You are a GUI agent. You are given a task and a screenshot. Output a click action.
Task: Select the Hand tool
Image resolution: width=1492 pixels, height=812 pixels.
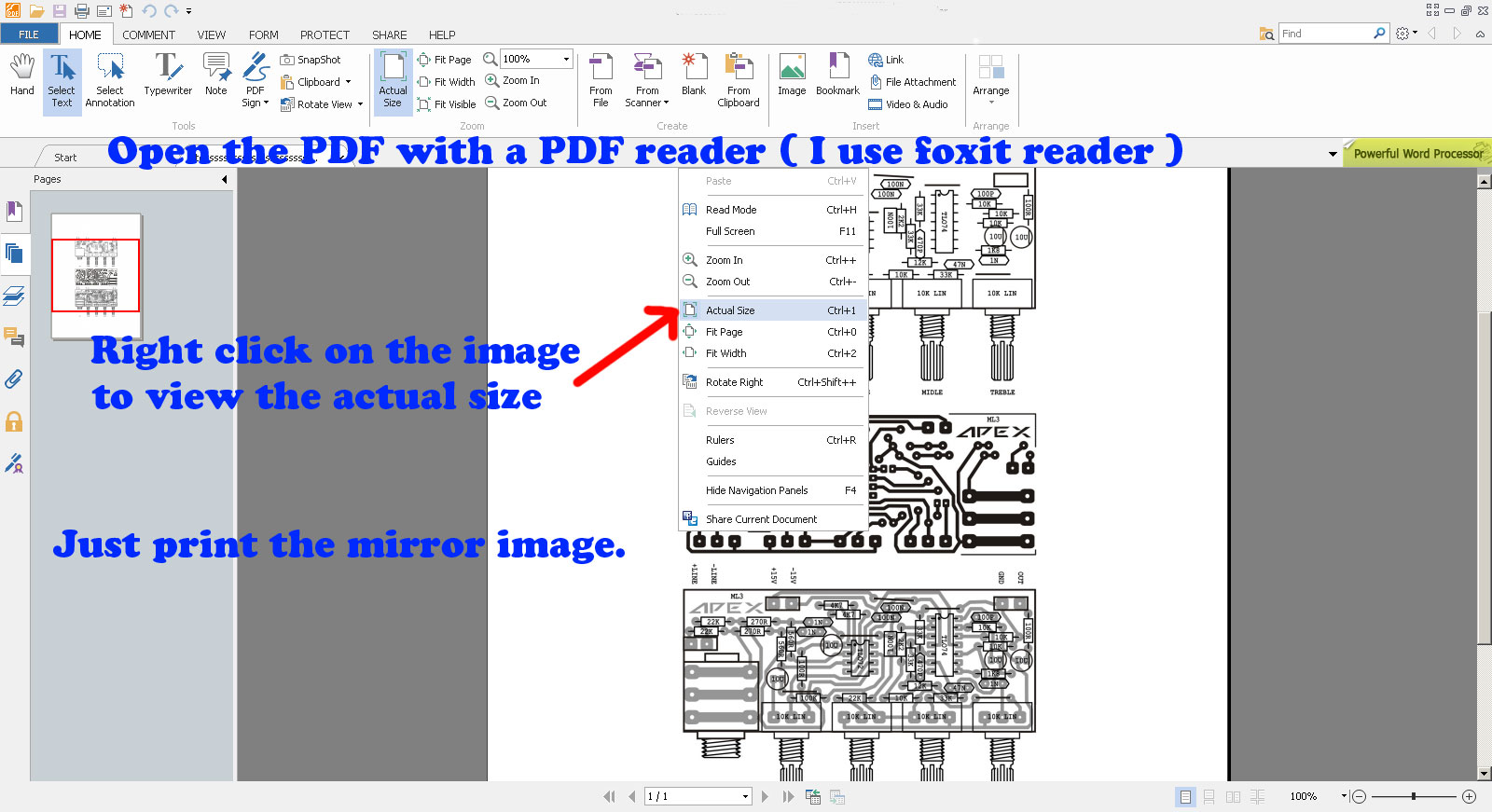pyautogui.click(x=21, y=75)
